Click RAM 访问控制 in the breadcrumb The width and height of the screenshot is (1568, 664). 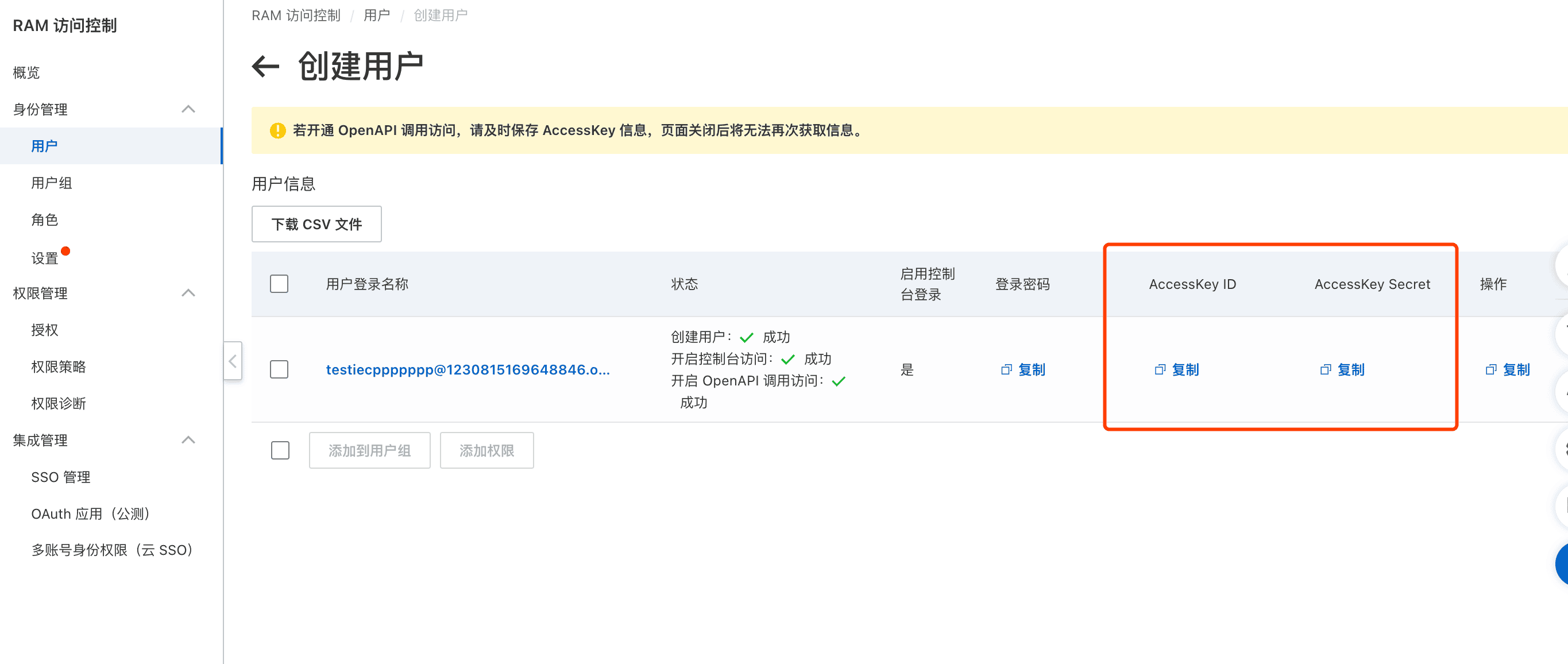[296, 15]
